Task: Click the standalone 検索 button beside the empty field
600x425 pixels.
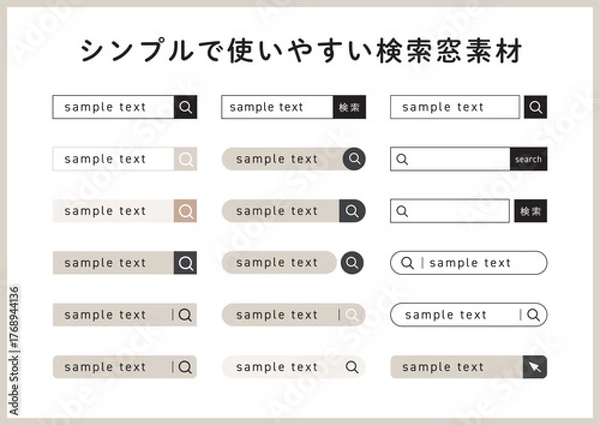Action: click(530, 211)
